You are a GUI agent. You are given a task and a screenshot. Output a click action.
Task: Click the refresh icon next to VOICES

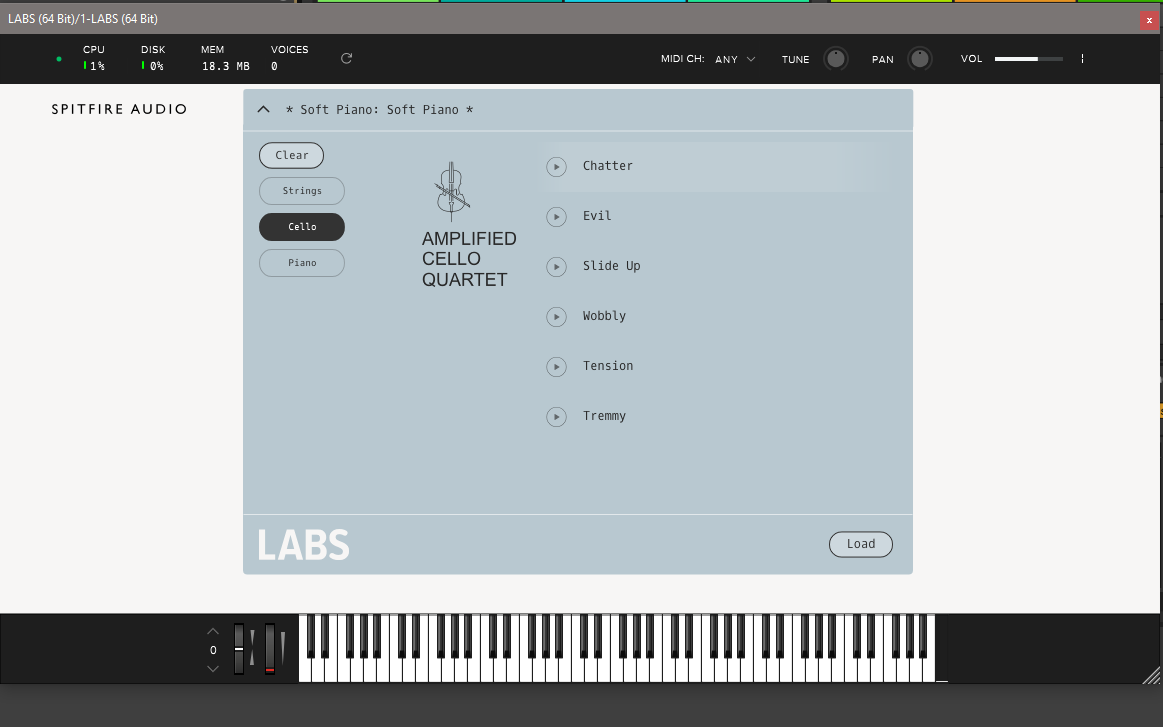[x=346, y=59]
